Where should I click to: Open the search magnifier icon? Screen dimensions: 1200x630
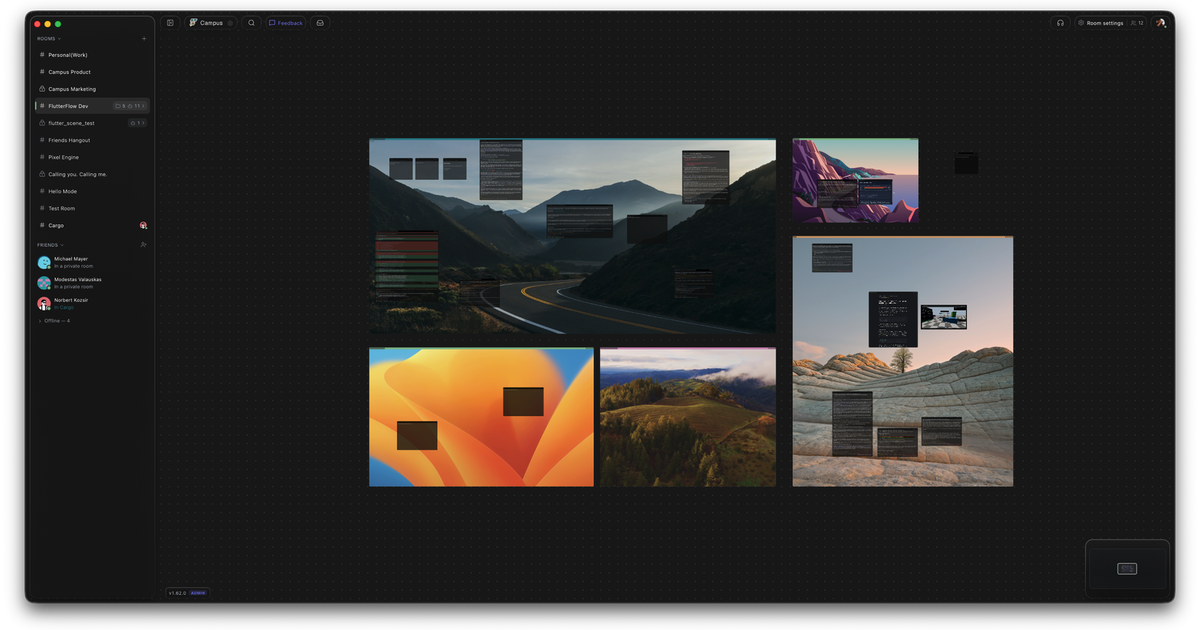click(x=251, y=23)
